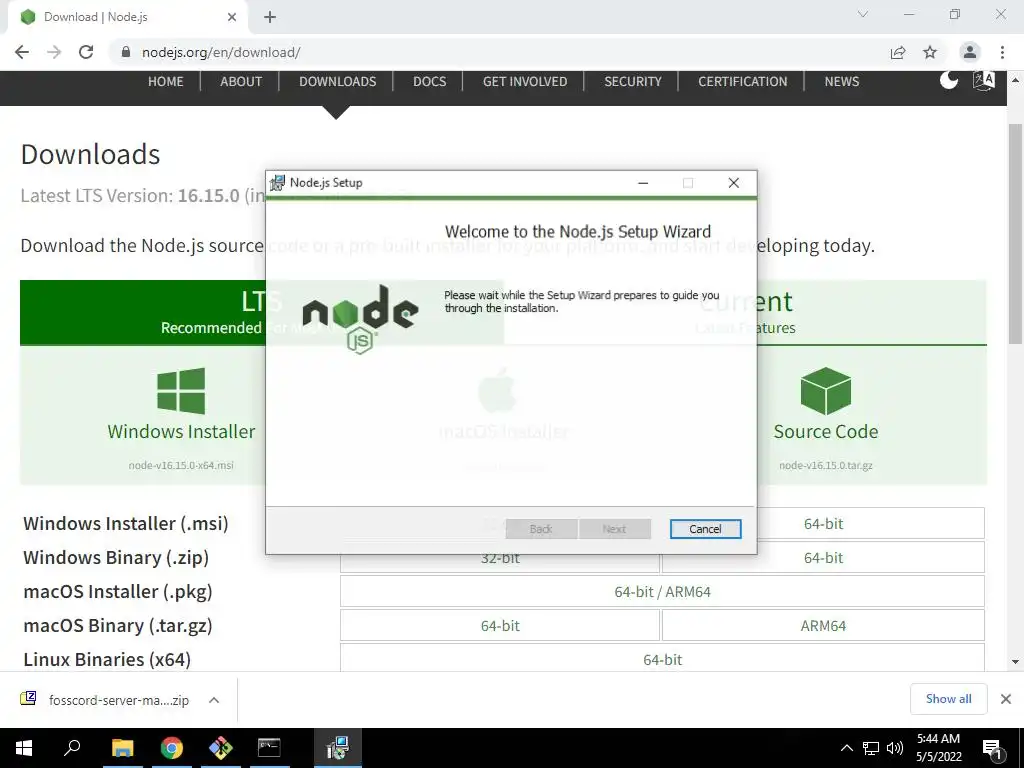Show hidden system tray icons

[846, 748]
